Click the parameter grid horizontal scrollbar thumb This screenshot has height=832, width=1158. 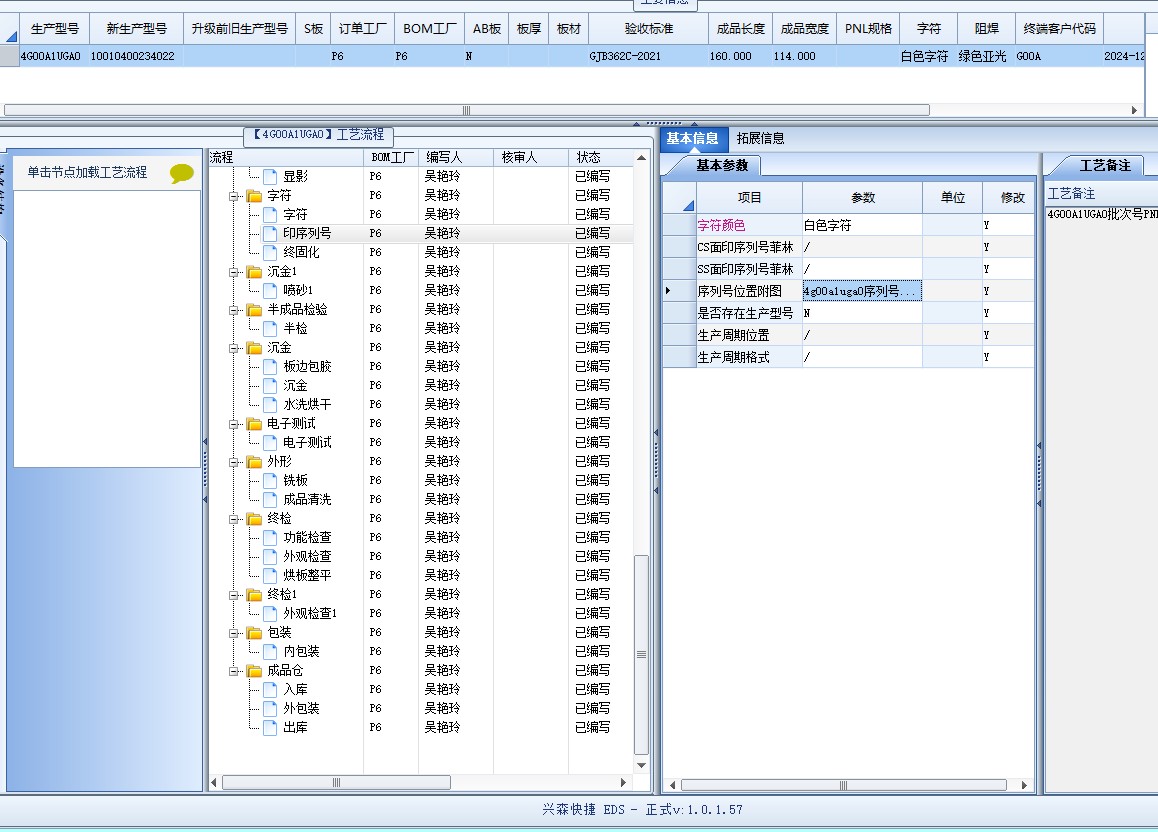point(843,785)
